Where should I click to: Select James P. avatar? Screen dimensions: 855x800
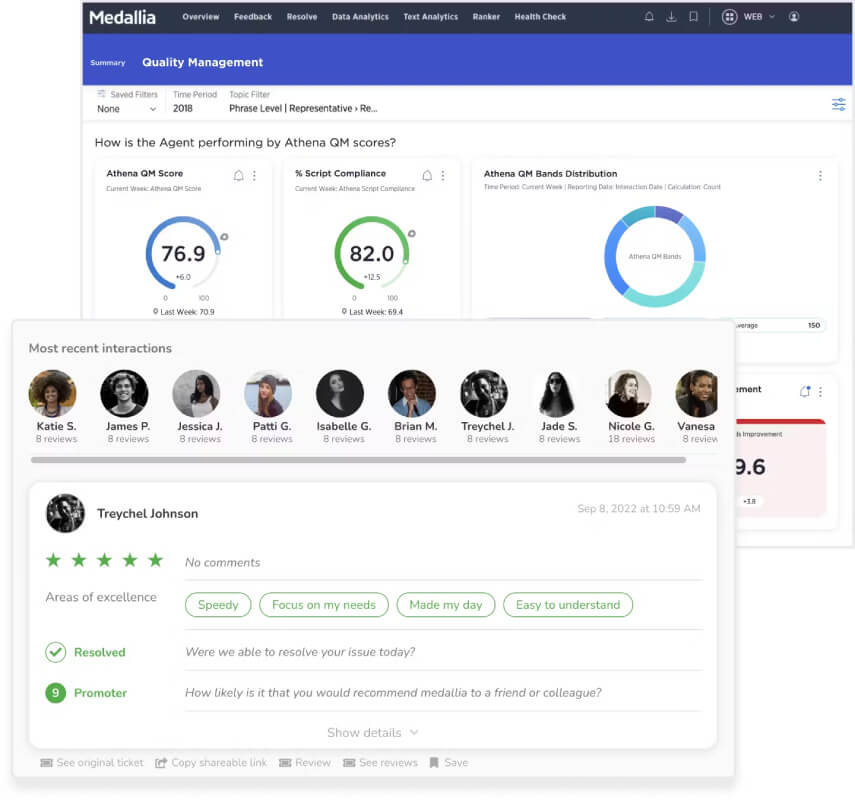124,393
